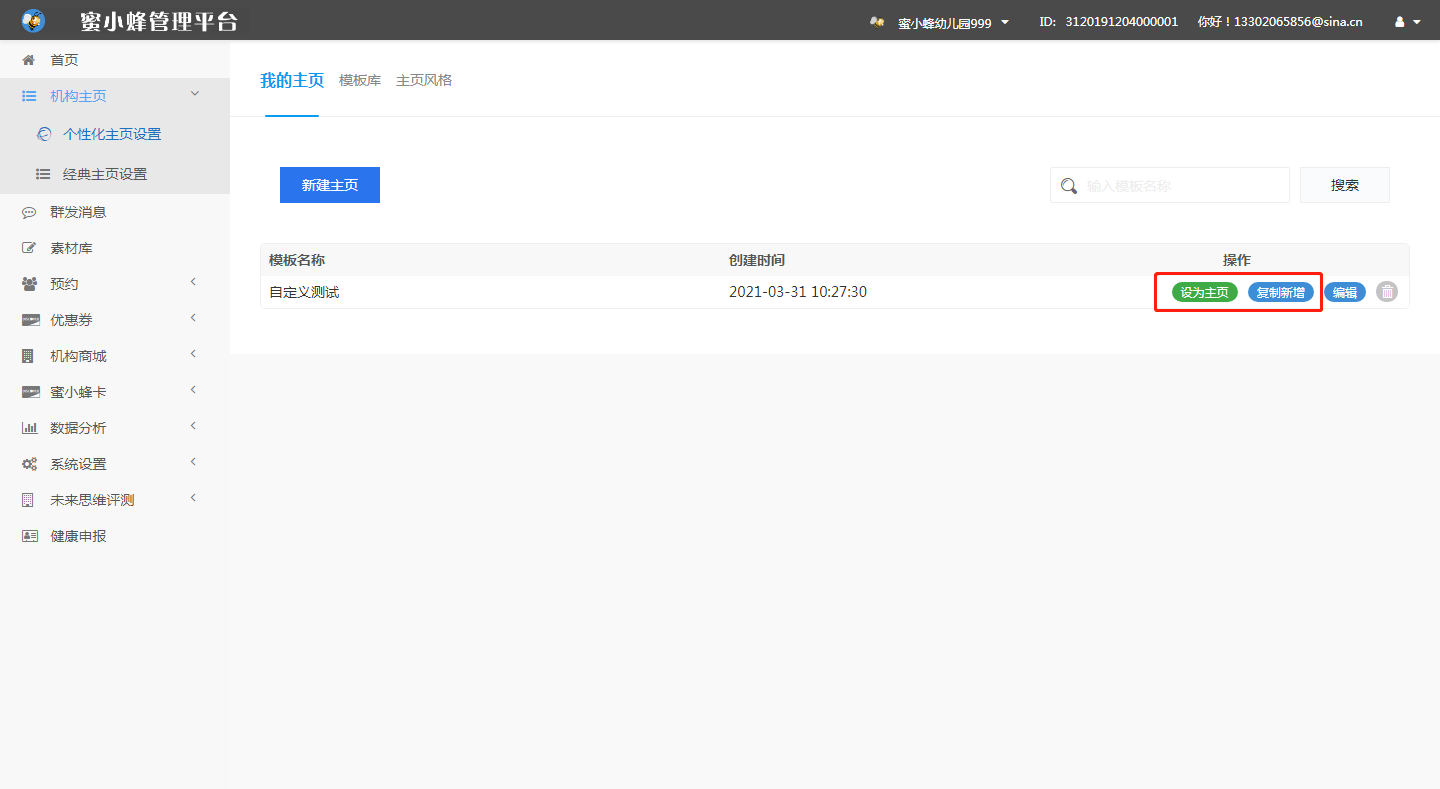
Task: Click the 操作 column header
Action: [1237, 260]
